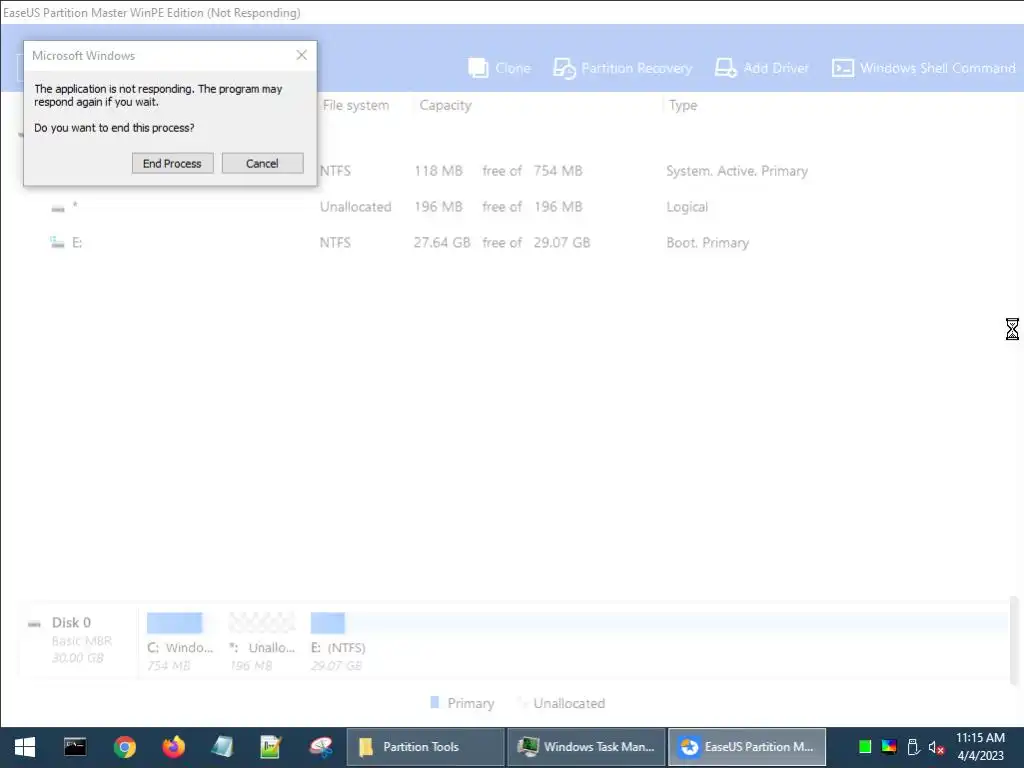Screen dimensions: 1024x768
Task: Open the Windows Start menu
Action: pyautogui.click(x=25, y=747)
